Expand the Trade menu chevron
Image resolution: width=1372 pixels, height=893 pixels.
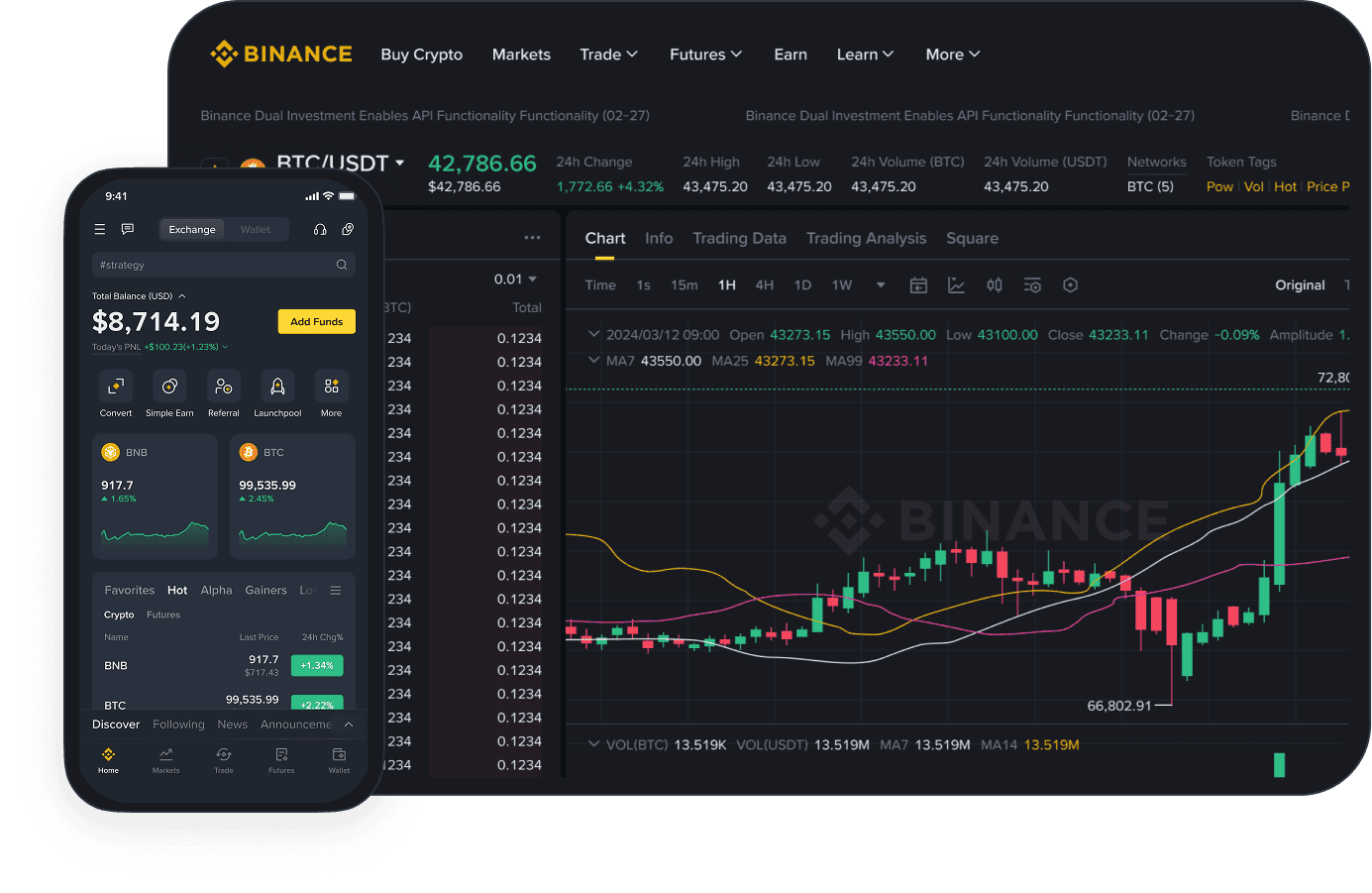point(632,55)
